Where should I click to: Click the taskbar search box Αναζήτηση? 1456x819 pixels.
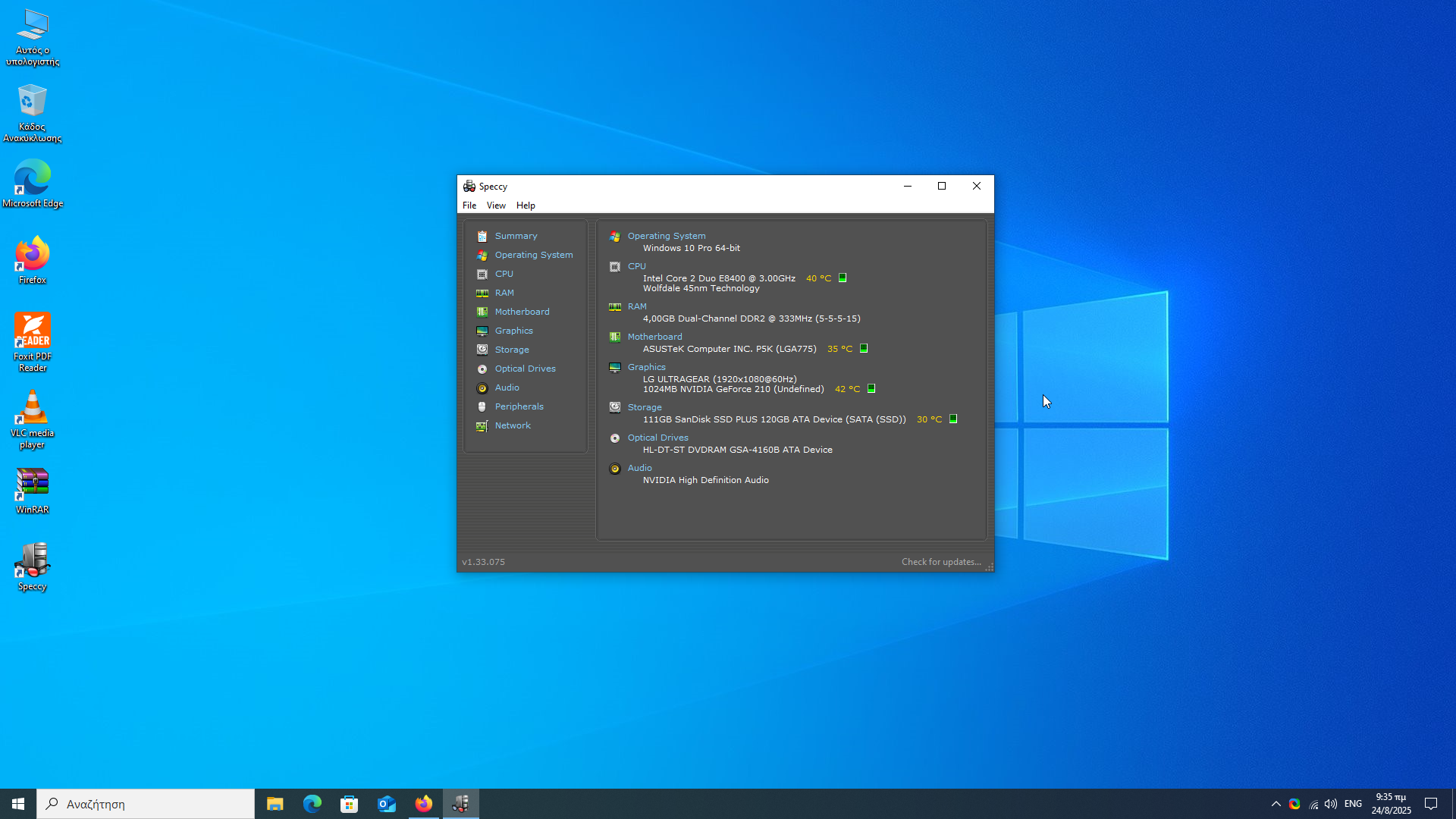point(146,804)
